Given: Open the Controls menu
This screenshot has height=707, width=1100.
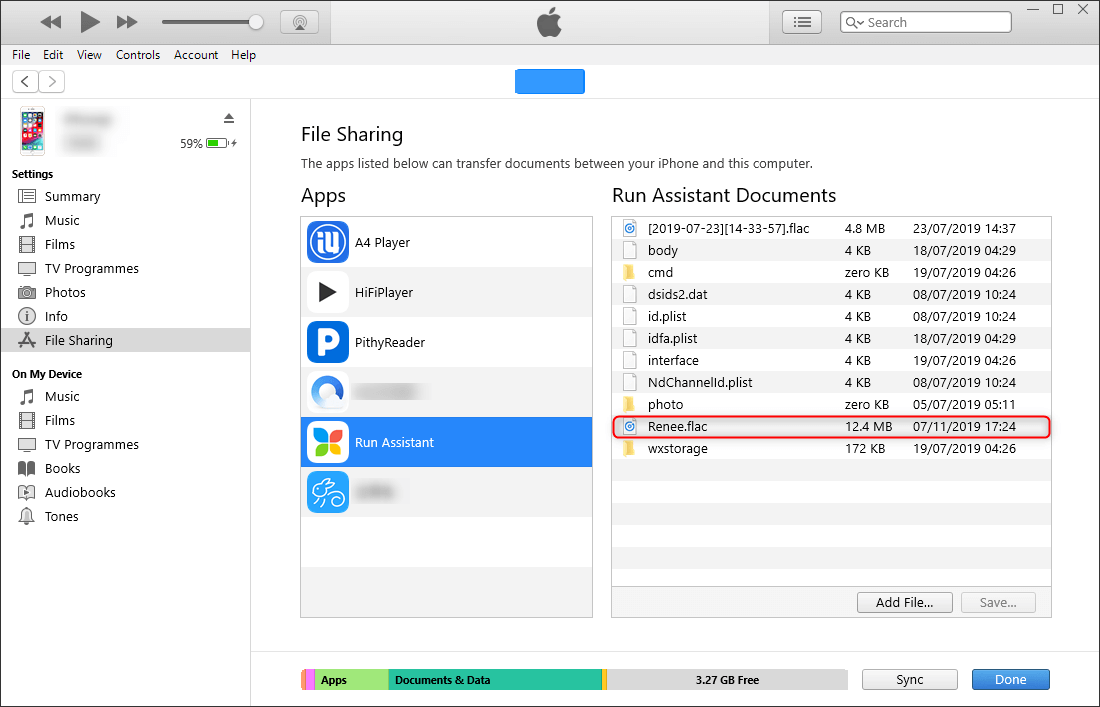Looking at the screenshot, I should pyautogui.click(x=138, y=55).
